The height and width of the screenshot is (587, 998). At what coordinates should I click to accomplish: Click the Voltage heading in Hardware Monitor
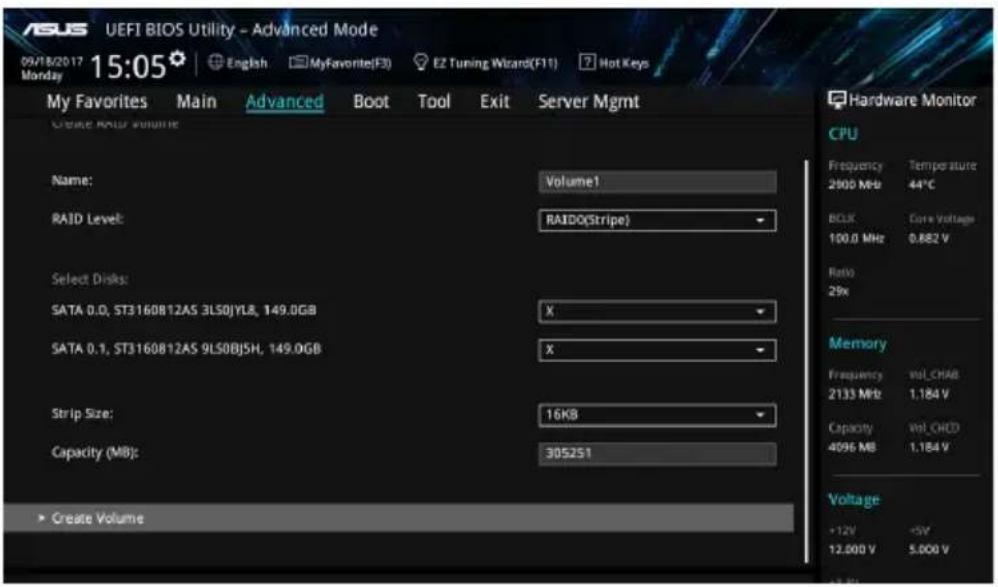[854, 500]
